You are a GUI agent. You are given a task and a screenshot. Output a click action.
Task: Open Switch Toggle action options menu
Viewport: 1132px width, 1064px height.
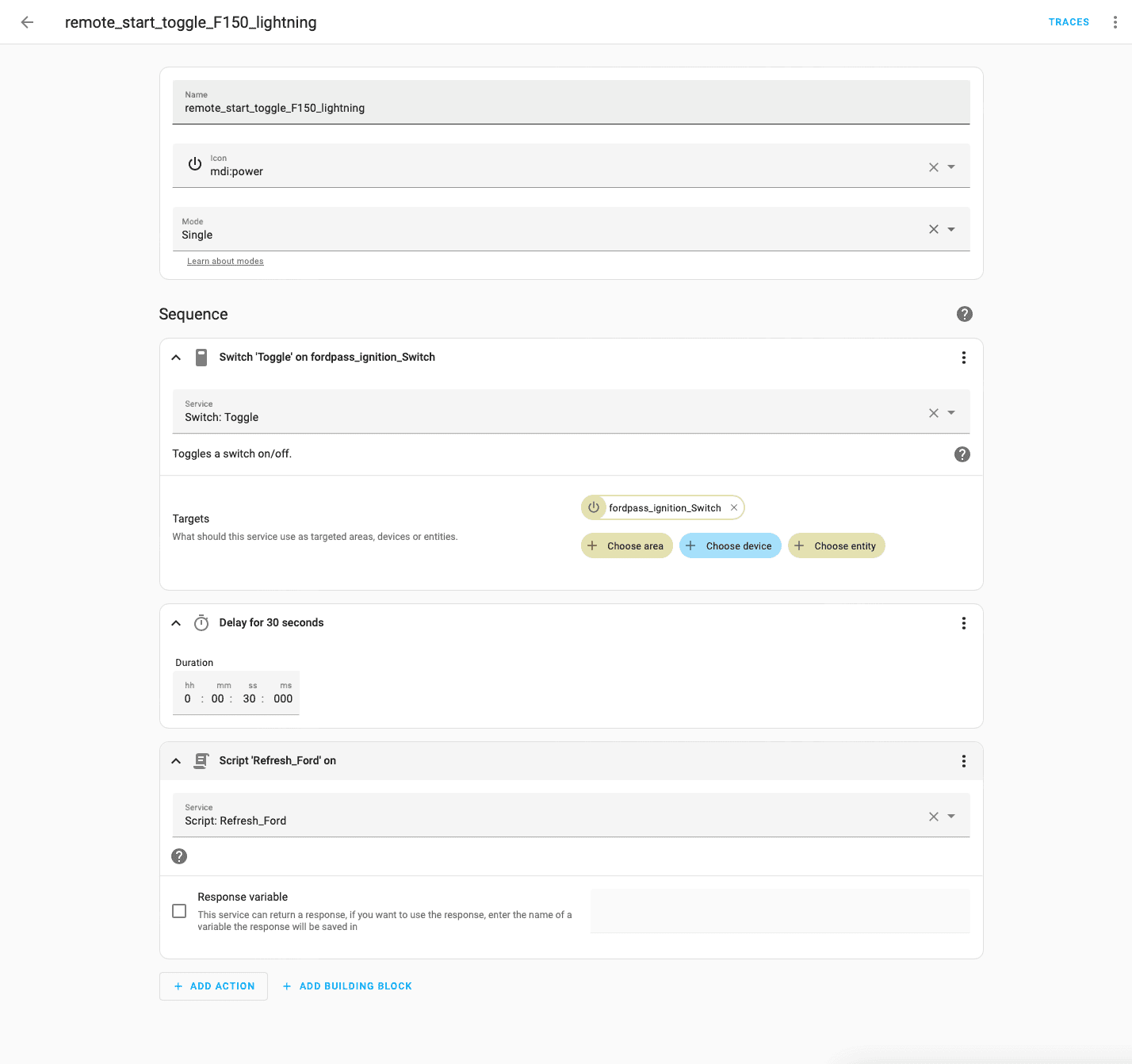(x=963, y=358)
